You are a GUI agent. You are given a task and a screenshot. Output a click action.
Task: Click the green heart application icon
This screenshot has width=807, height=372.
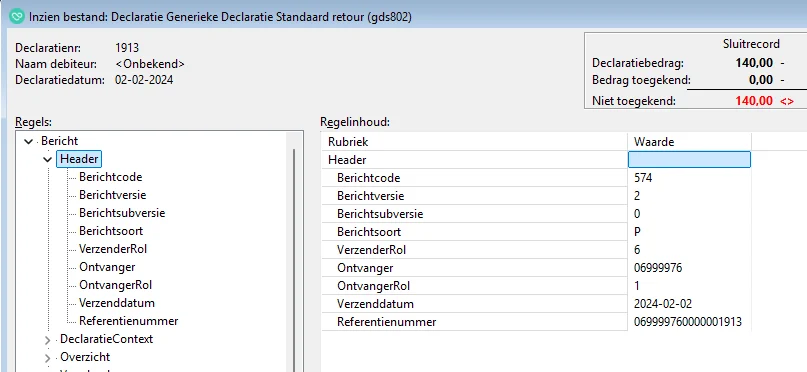17,16
